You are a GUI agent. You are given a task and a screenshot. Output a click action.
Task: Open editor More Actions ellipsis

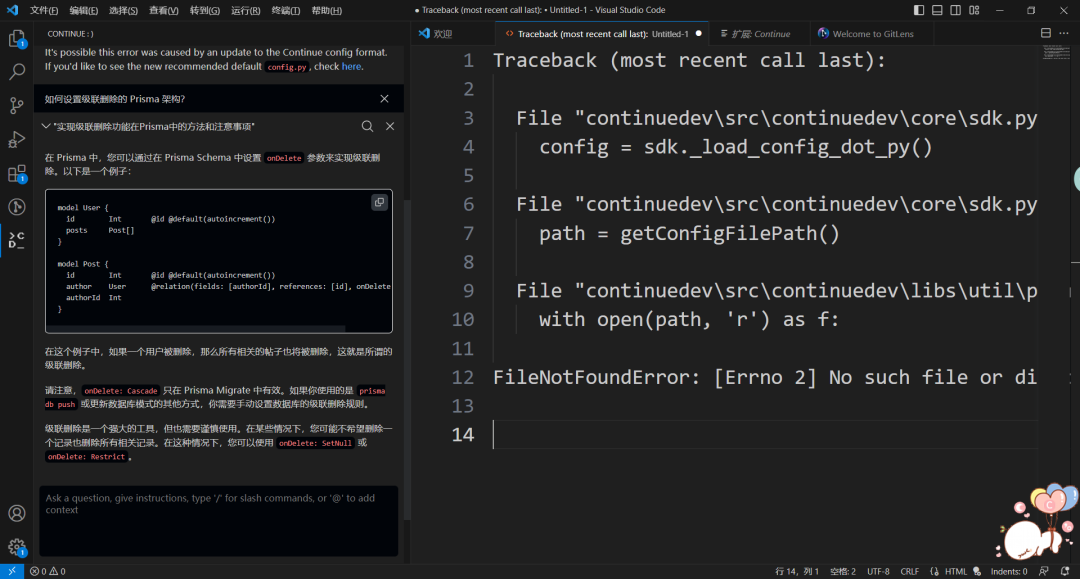(1064, 33)
